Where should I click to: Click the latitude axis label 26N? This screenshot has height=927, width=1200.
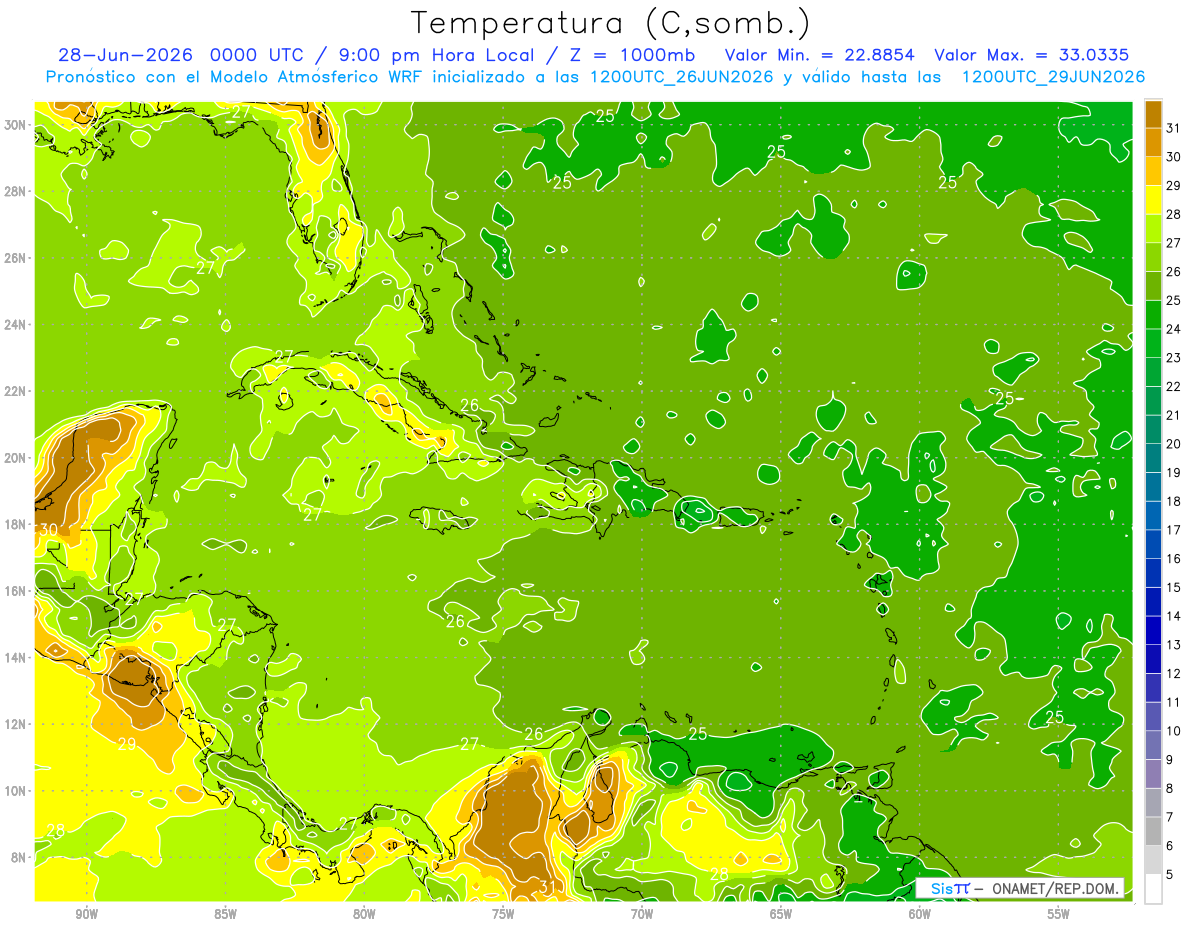[17, 258]
